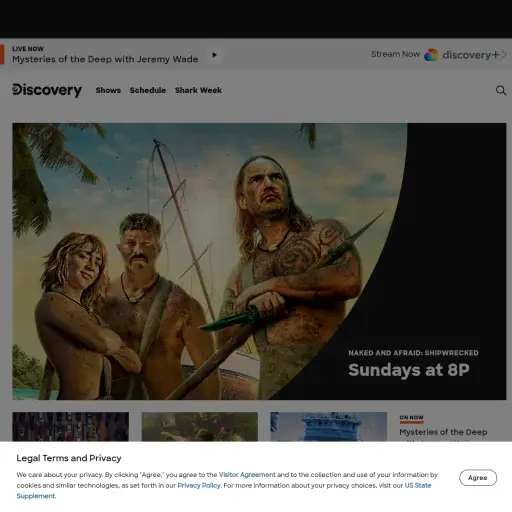Open the Schedule menu item
Screen dimensions: 512x512
pos(148,90)
